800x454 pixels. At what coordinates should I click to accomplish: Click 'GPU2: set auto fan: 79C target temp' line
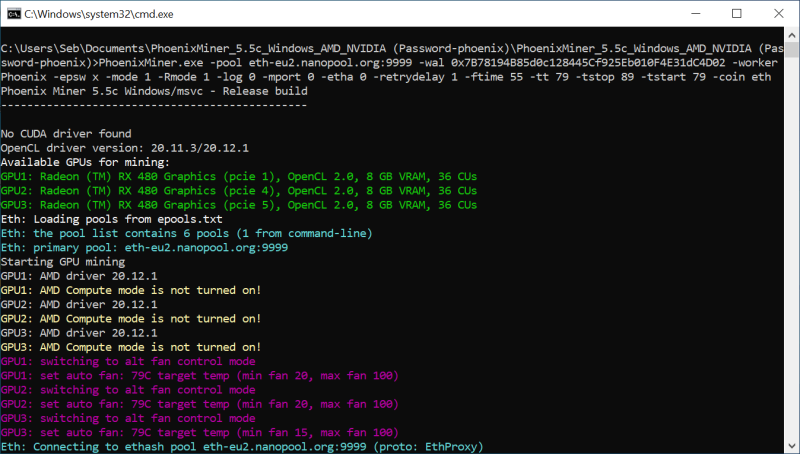(x=199, y=405)
